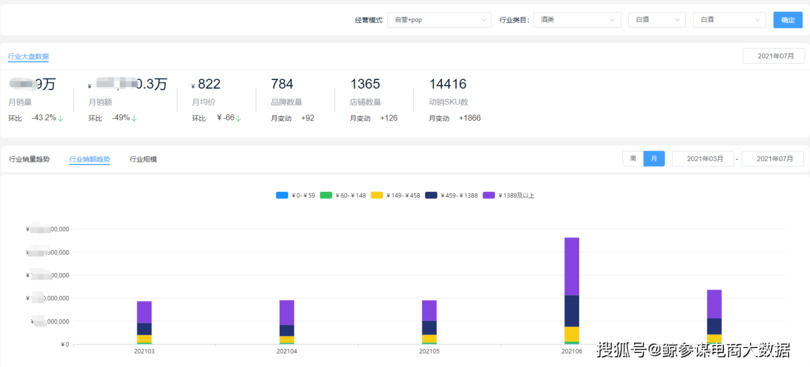Toggle the ¥0-¥59 blue legend swatch
The image size is (810, 367).
click(x=282, y=195)
